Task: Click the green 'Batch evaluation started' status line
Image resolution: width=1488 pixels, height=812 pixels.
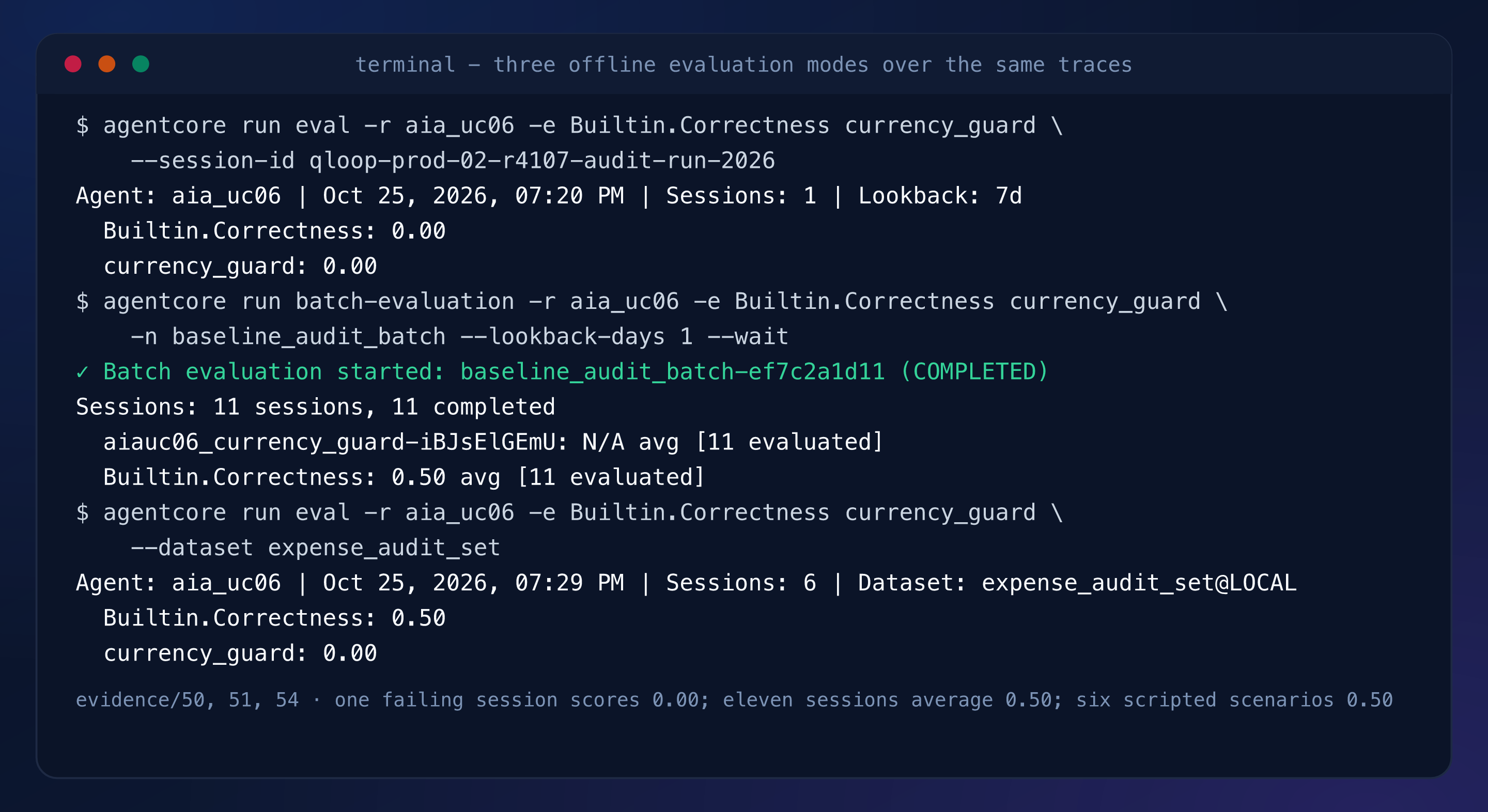Action: (562, 372)
